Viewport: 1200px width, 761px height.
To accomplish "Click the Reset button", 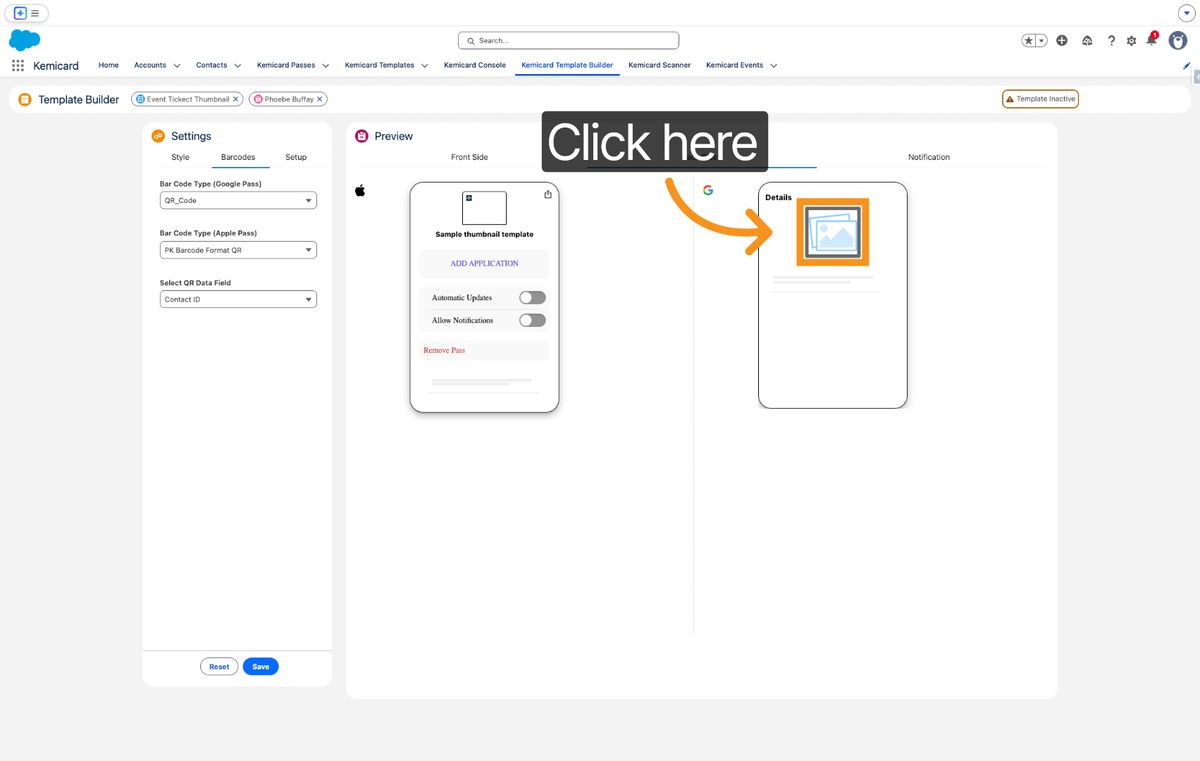I will 219,666.
